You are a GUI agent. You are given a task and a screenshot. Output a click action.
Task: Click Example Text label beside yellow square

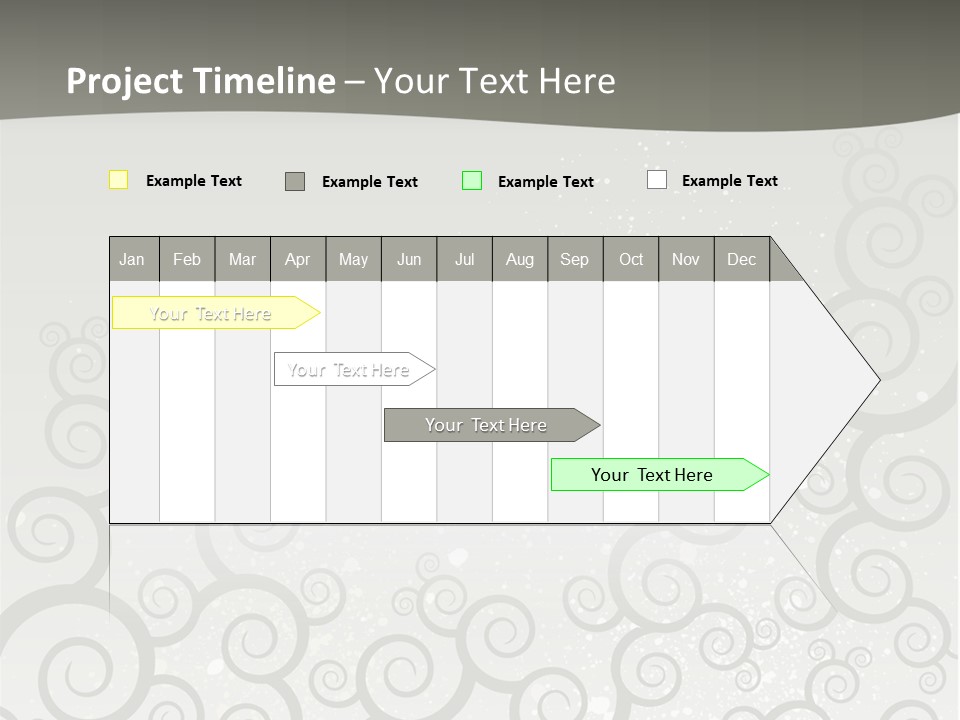tap(194, 181)
